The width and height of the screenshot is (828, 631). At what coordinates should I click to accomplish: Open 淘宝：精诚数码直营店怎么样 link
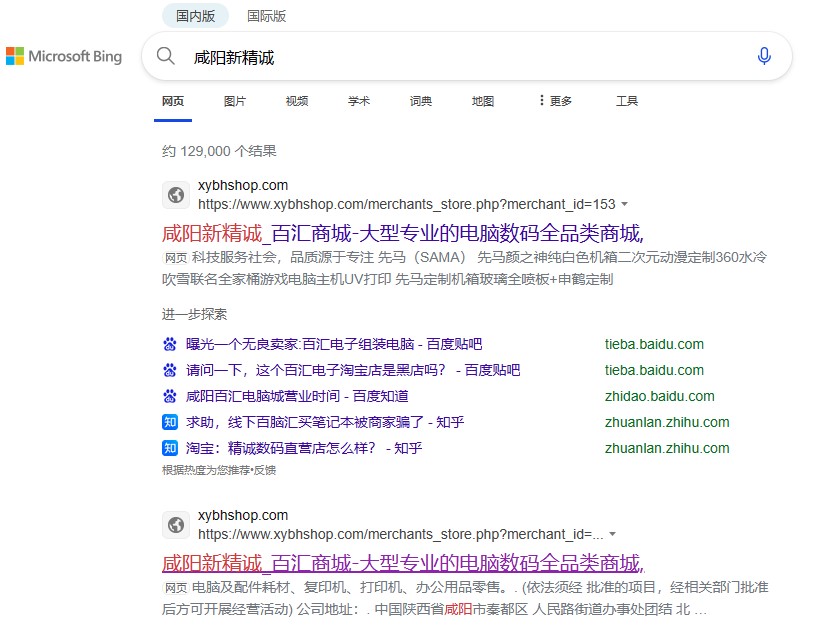click(x=304, y=448)
